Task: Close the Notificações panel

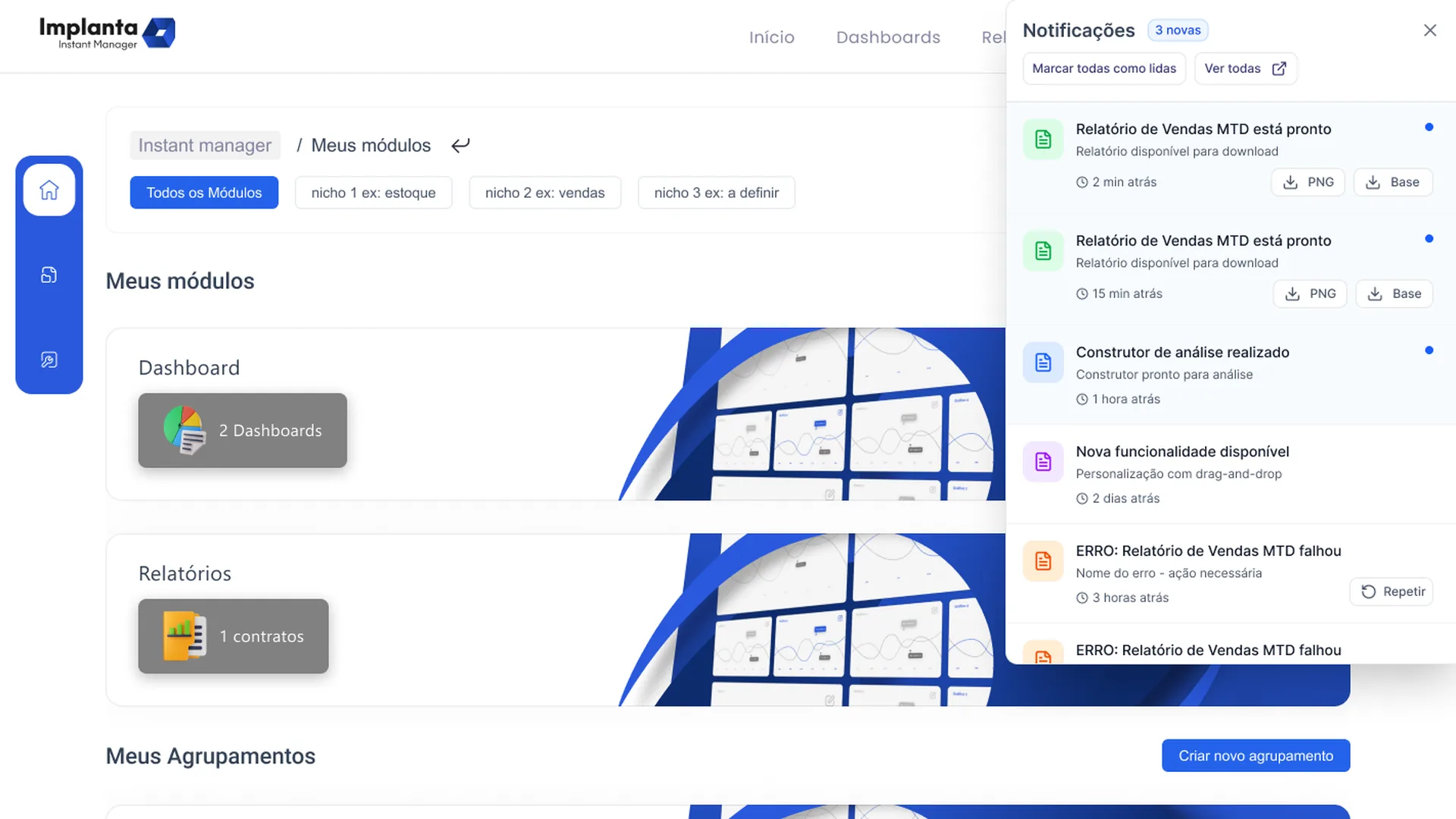Action: (x=1429, y=30)
